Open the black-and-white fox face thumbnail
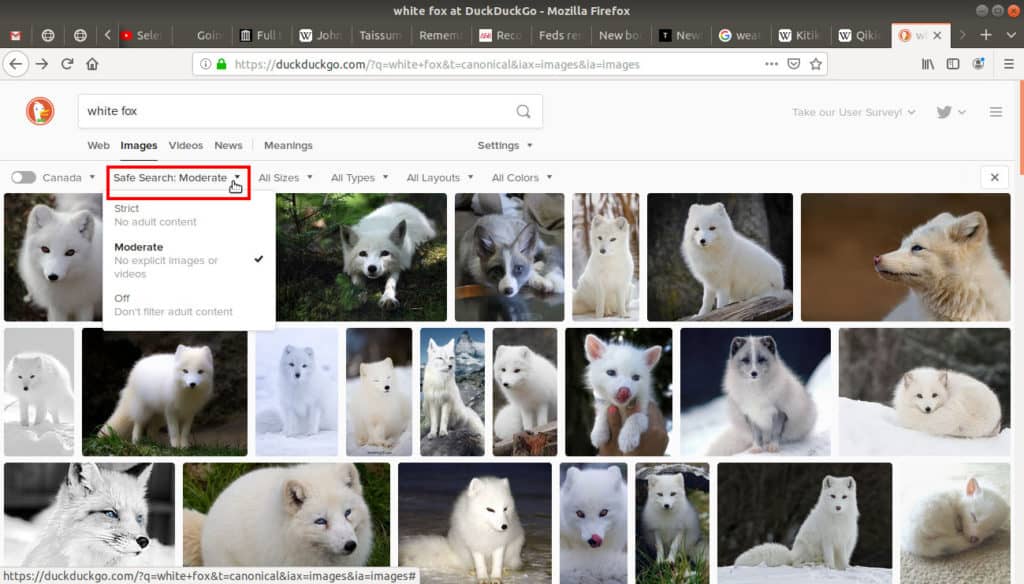The image size is (1024, 584). pos(89,515)
